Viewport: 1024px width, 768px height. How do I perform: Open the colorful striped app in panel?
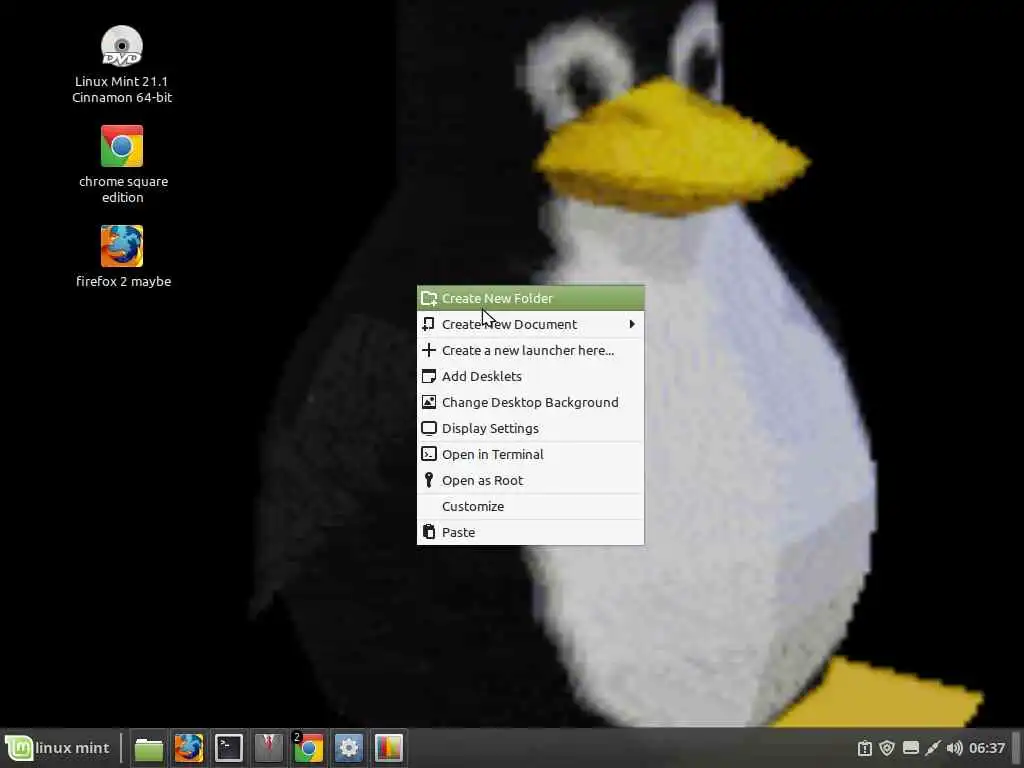[389, 748]
